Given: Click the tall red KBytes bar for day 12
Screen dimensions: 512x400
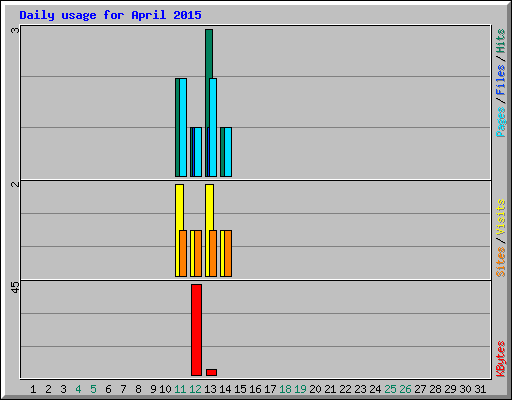Looking at the screenshot, I should point(196,330).
